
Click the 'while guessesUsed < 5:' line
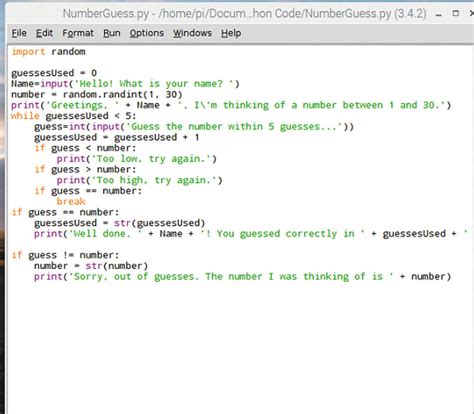pos(74,116)
